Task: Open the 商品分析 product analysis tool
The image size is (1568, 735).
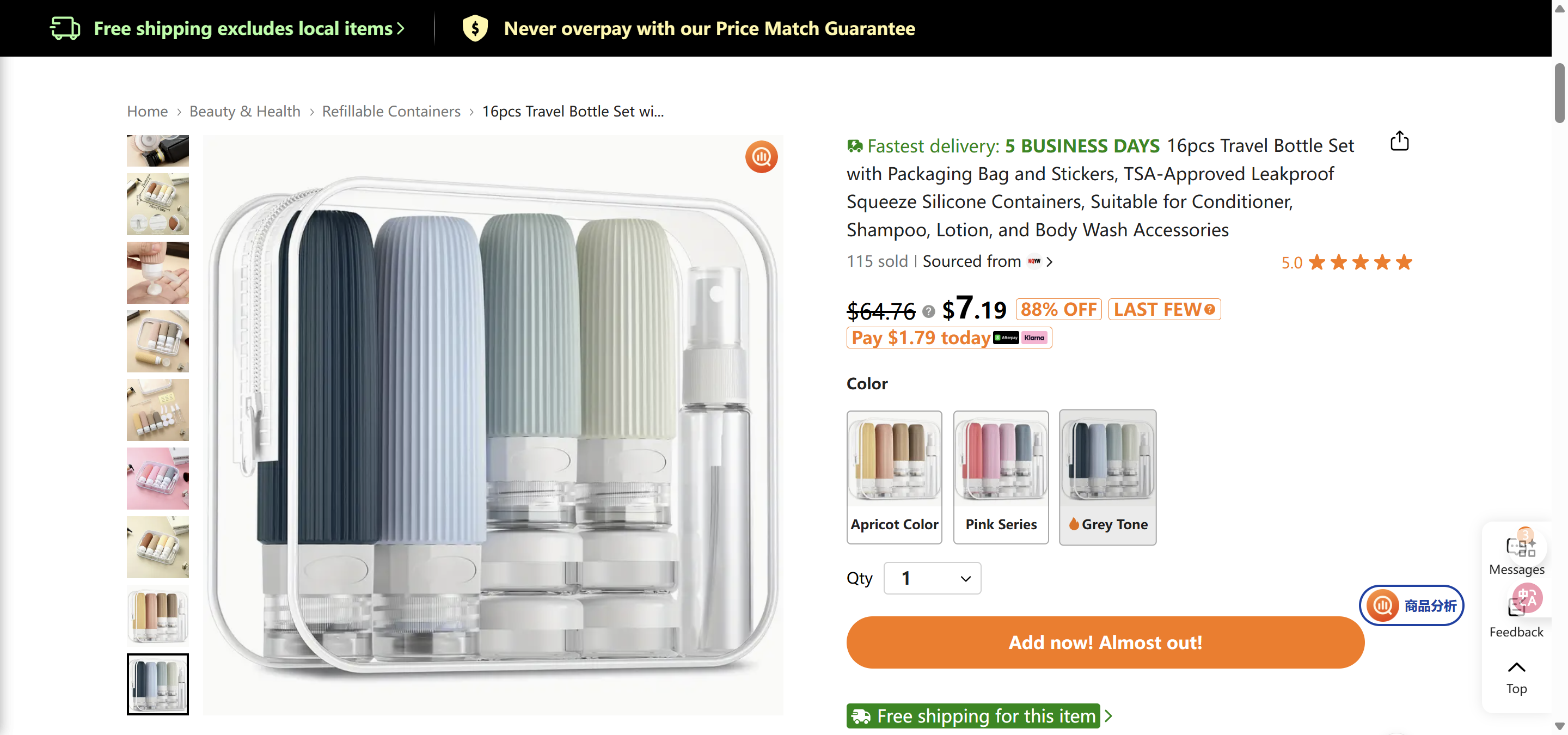Action: tap(1411, 605)
